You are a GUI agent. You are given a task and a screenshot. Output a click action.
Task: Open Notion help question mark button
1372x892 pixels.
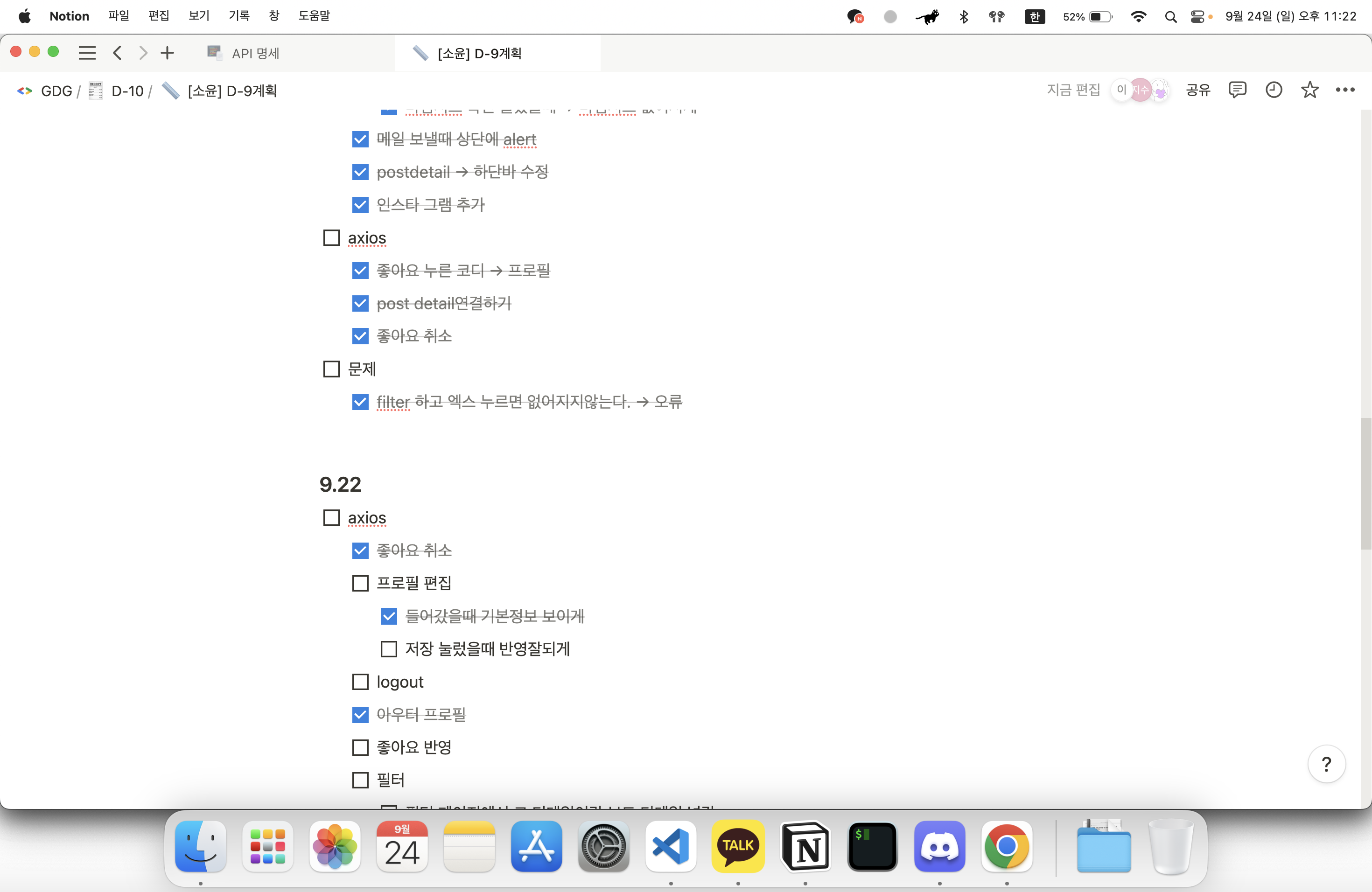(x=1326, y=764)
